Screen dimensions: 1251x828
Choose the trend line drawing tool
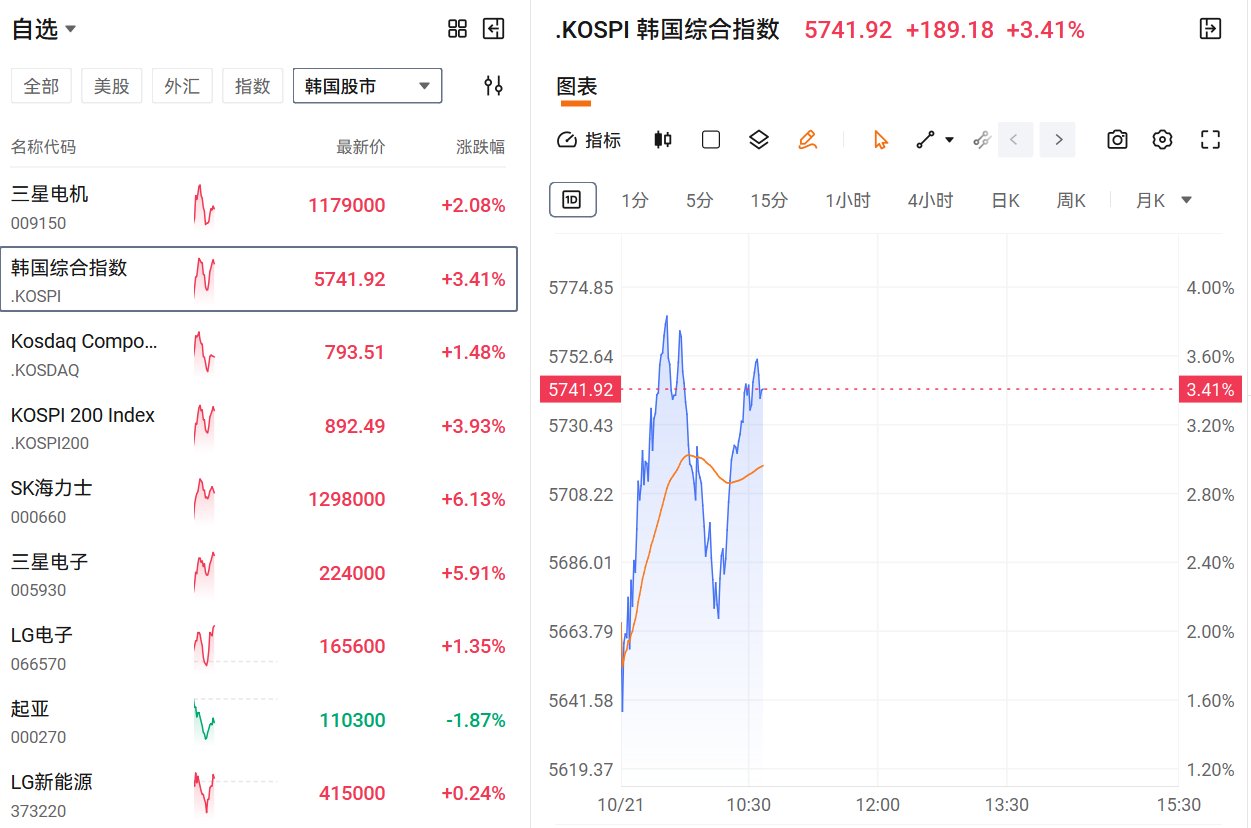click(x=925, y=140)
